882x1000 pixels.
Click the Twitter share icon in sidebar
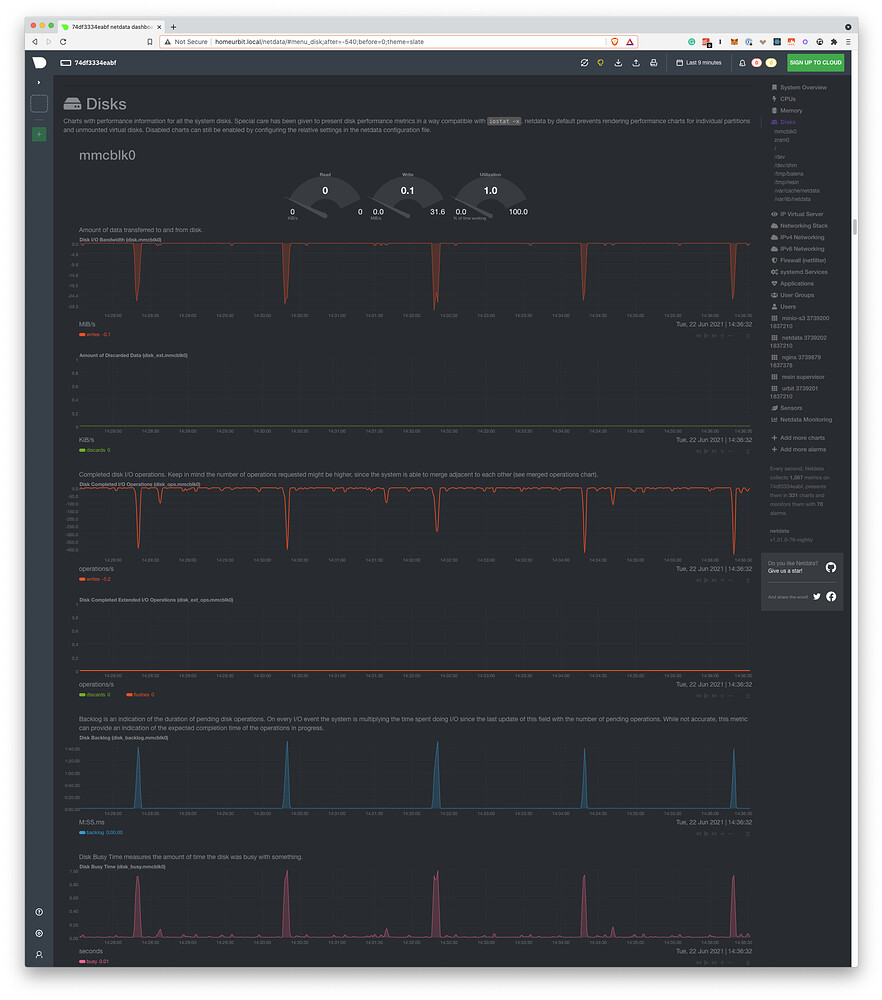click(x=817, y=596)
